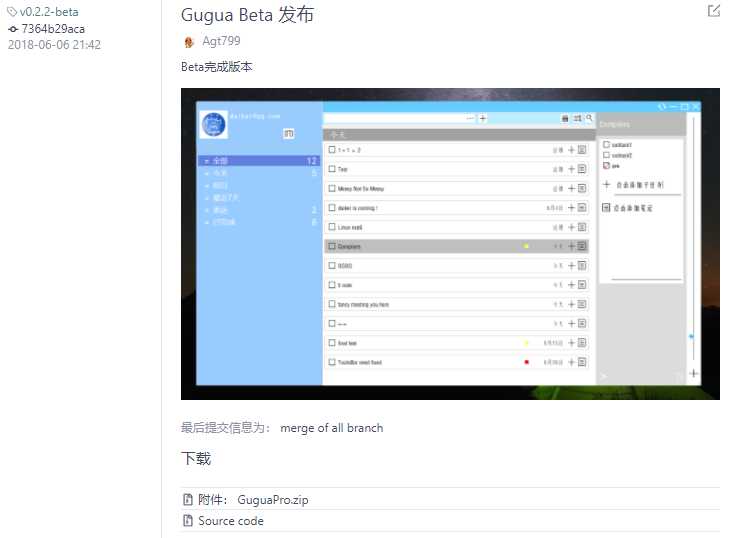The height and width of the screenshot is (538, 735).
Task: Select the commit message merge of all branch
Action: click(x=331, y=428)
